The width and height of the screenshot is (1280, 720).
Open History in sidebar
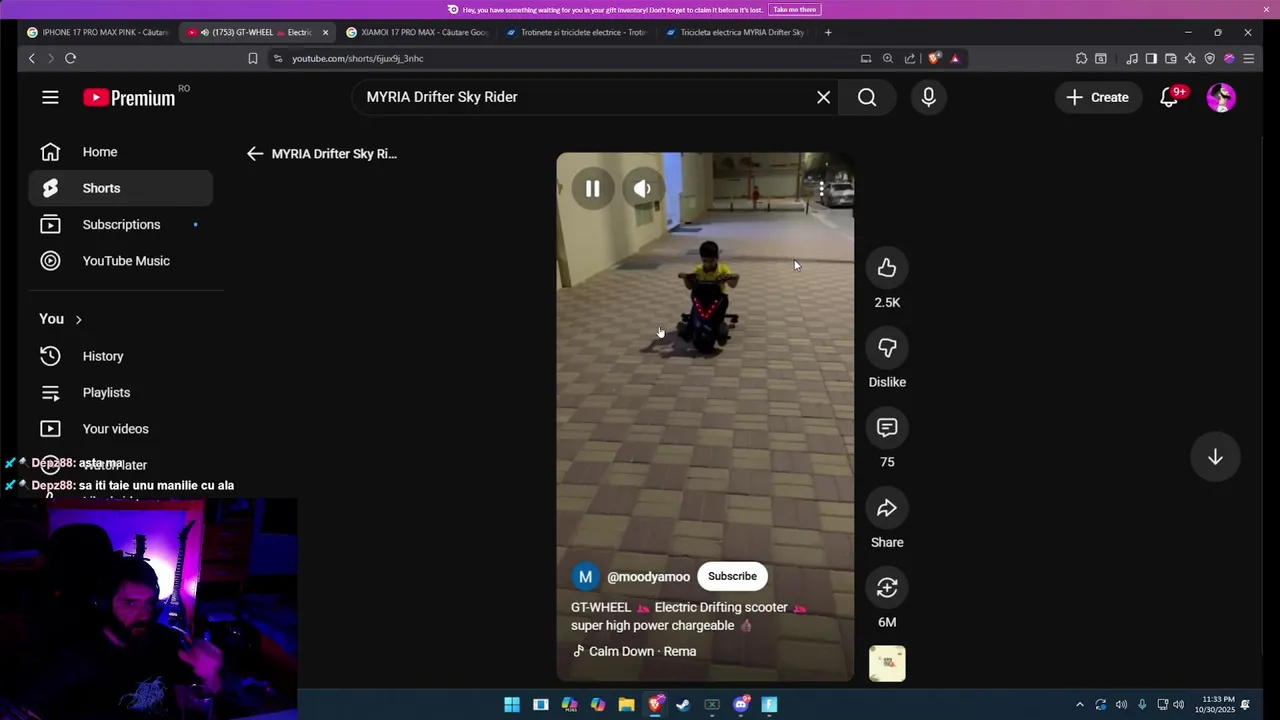(x=120, y=356)
